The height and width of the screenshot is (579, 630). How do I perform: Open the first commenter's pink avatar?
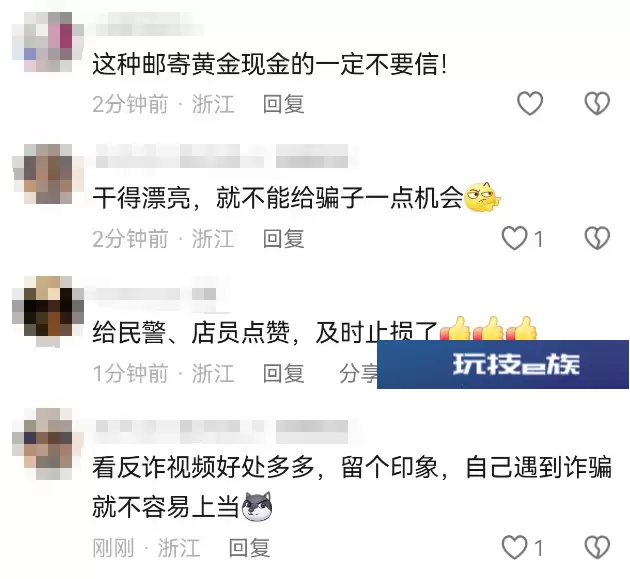(48, 42)
